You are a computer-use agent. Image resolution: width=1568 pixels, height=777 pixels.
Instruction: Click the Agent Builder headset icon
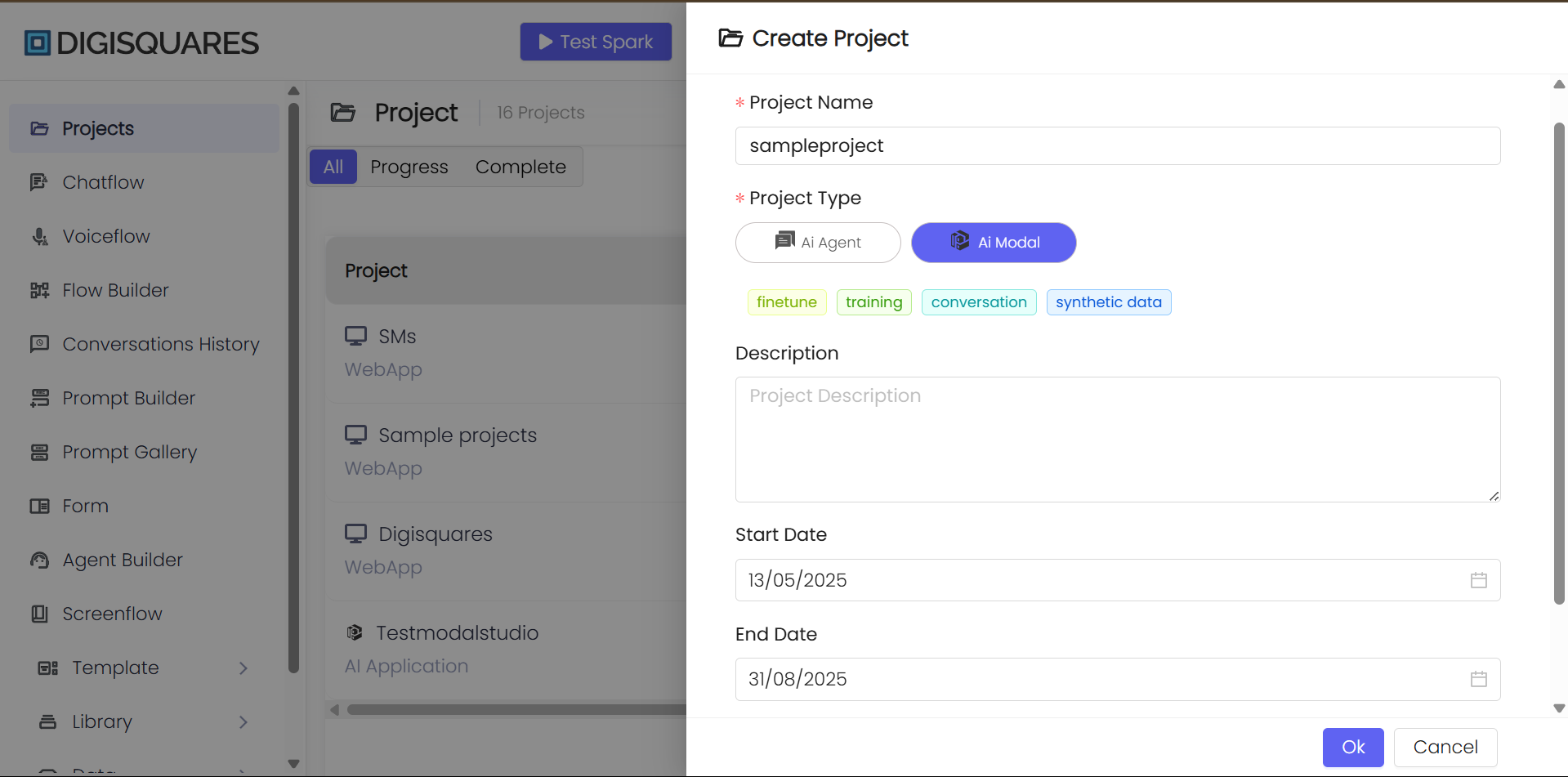39,560
